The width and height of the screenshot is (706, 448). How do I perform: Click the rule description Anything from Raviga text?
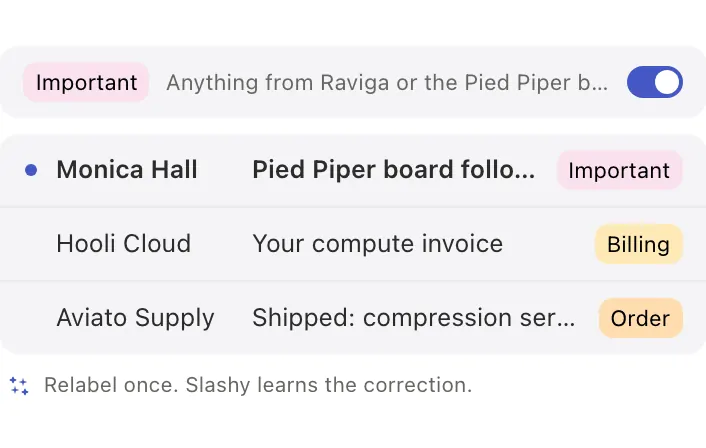pyautogui.click(x=387, y=83)
